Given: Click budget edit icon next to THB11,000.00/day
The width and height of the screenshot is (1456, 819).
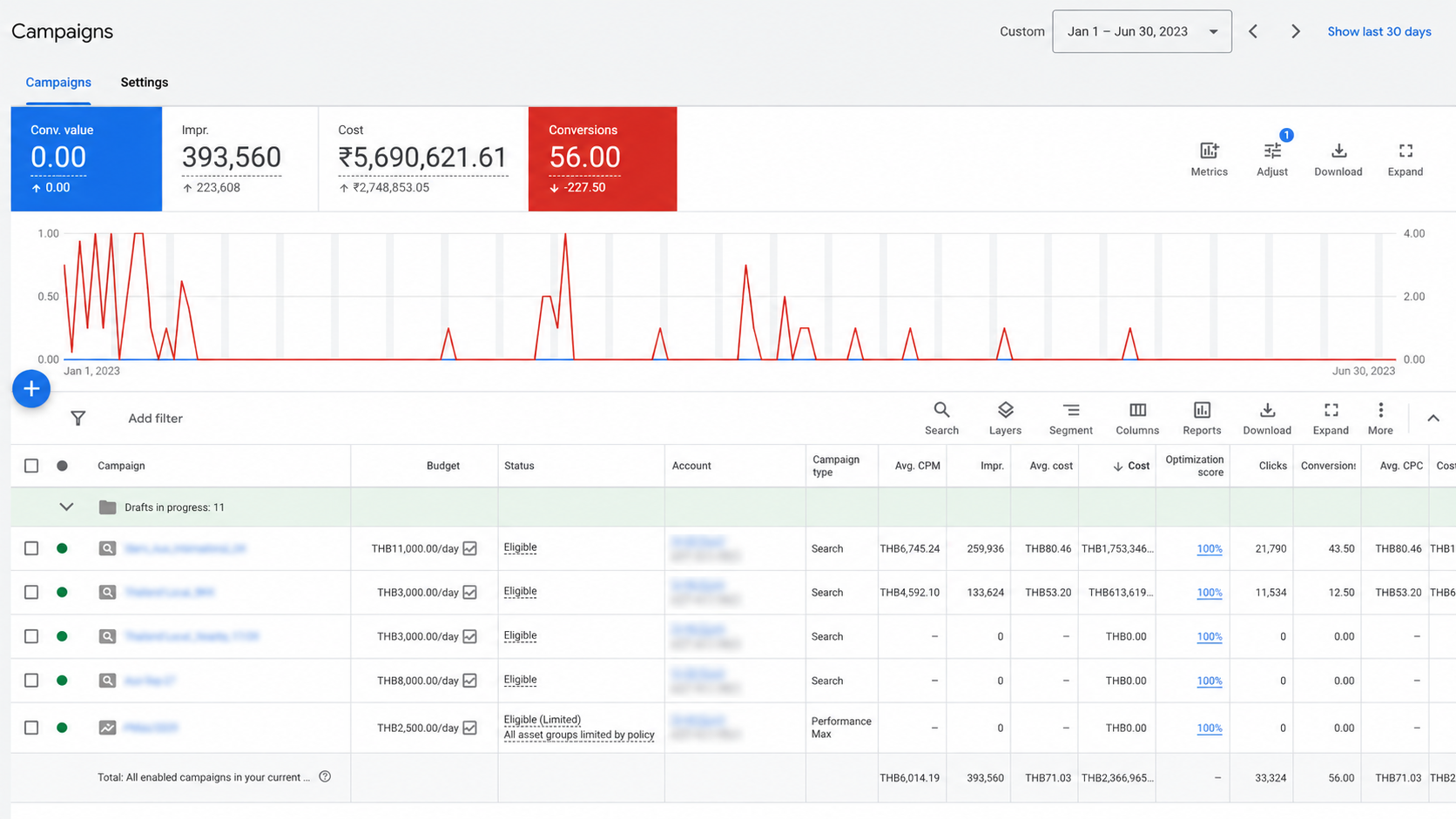Looking at the screenshot, I should click(470, 548).
